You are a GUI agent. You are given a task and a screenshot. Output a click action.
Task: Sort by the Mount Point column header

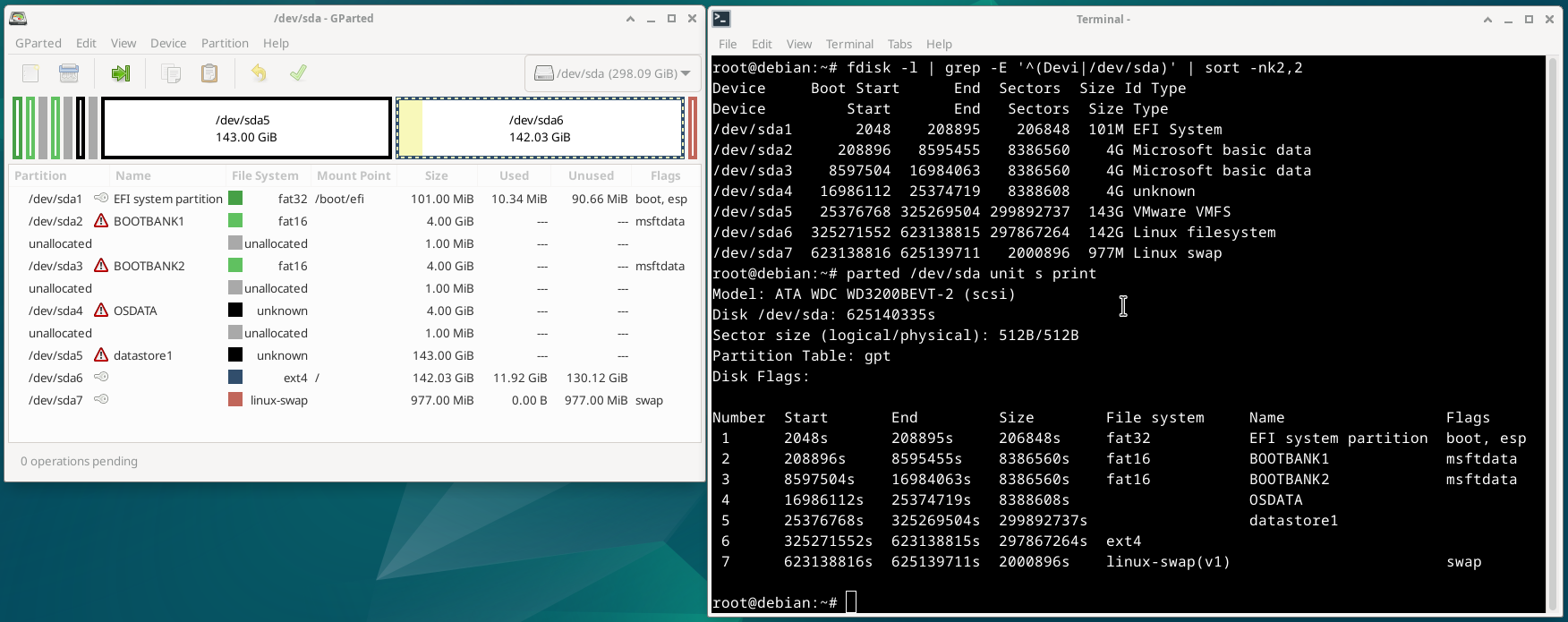click(x=354, y=175)
